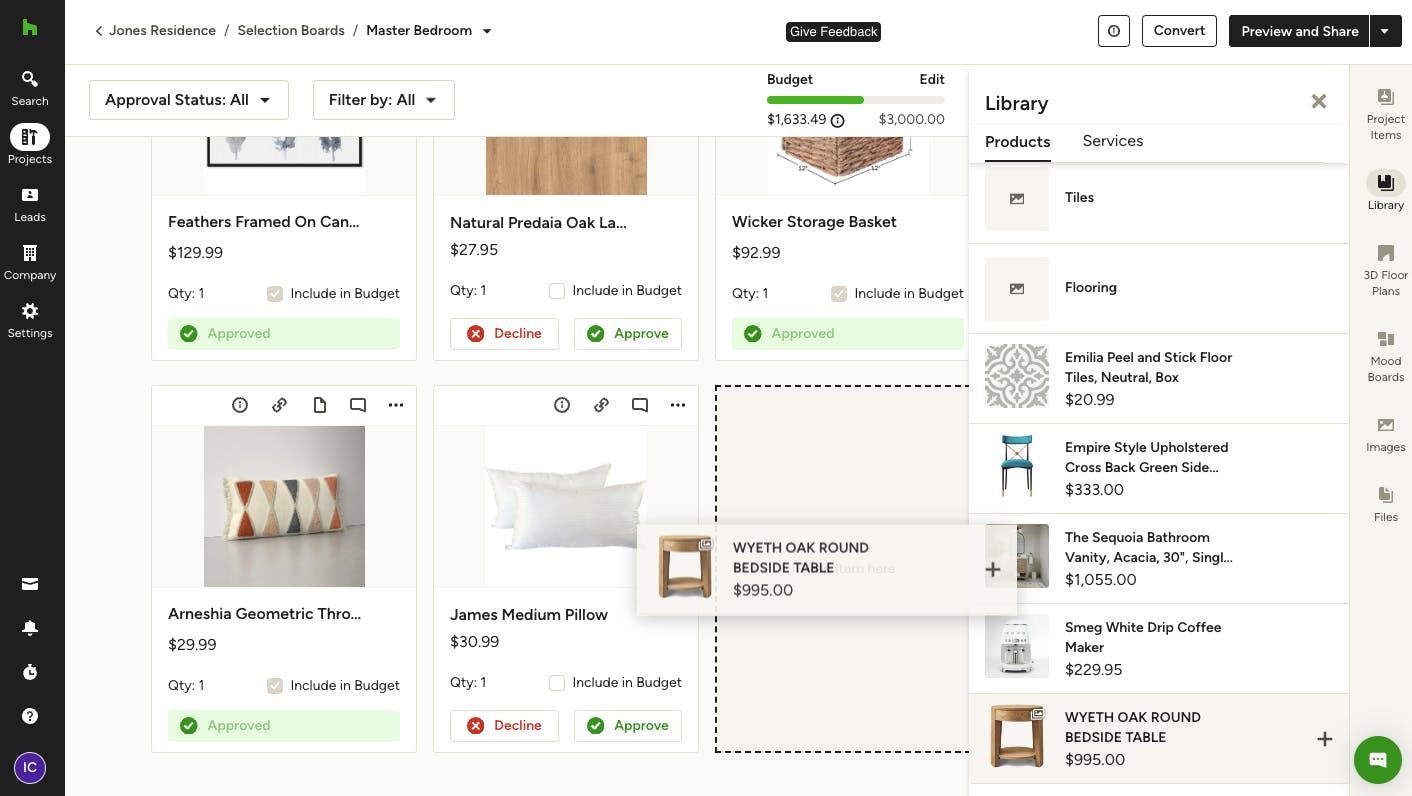The height and width of the screenshot is (796, 1412).
Task: Switch to the Project Items panel
Action: click(x=1385, y=112)
